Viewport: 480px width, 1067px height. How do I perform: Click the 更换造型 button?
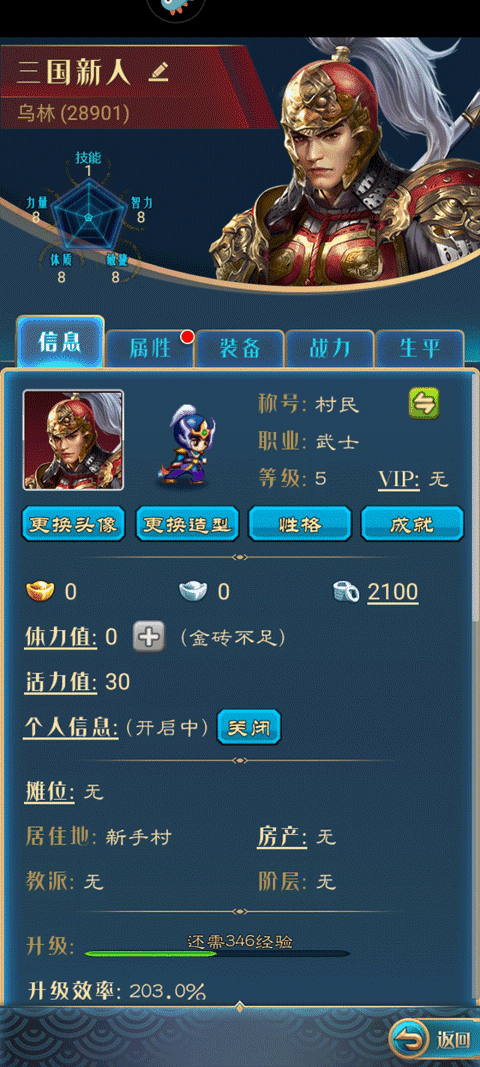(x=187, y=524)
